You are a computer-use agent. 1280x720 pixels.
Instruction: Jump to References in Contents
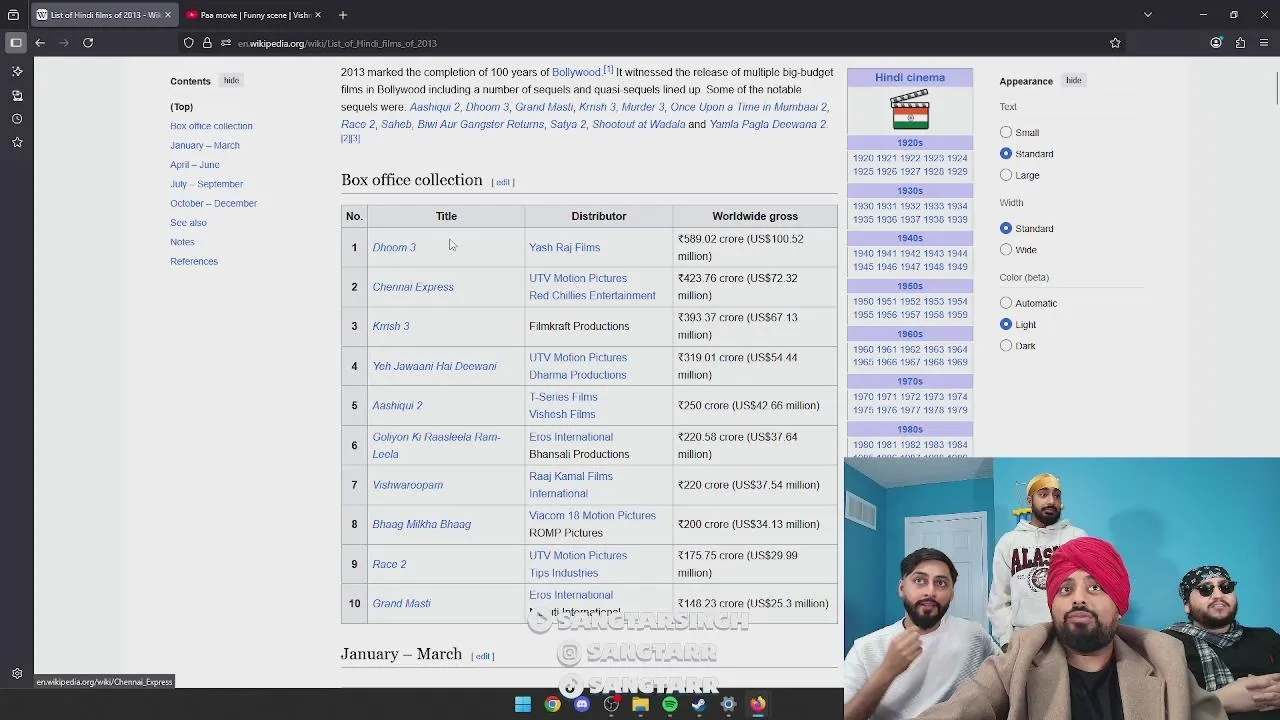click(194, 261)
